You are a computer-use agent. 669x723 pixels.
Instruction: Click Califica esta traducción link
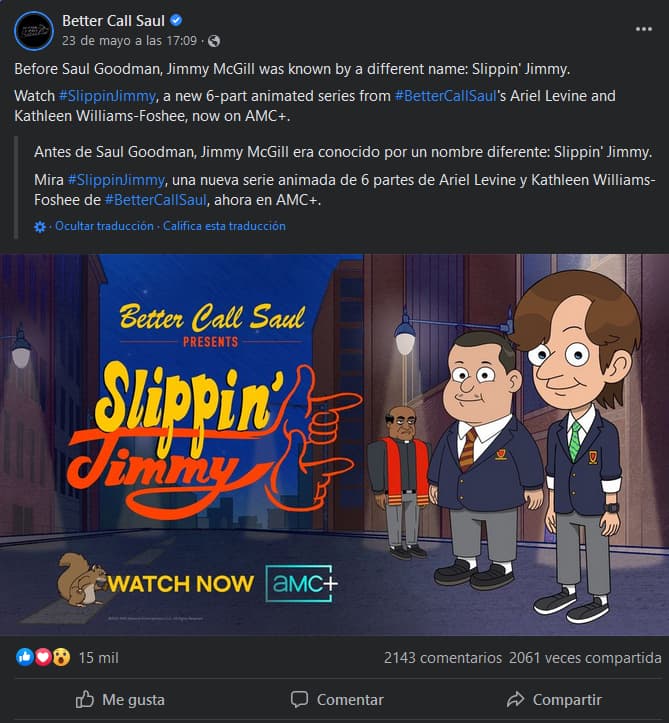224,226
